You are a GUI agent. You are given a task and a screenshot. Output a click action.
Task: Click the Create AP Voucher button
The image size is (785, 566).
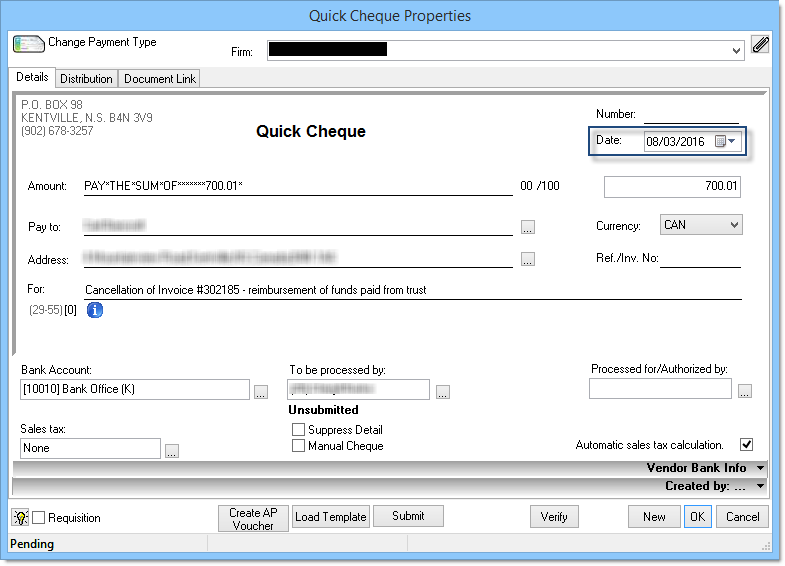tap(253, 518)
